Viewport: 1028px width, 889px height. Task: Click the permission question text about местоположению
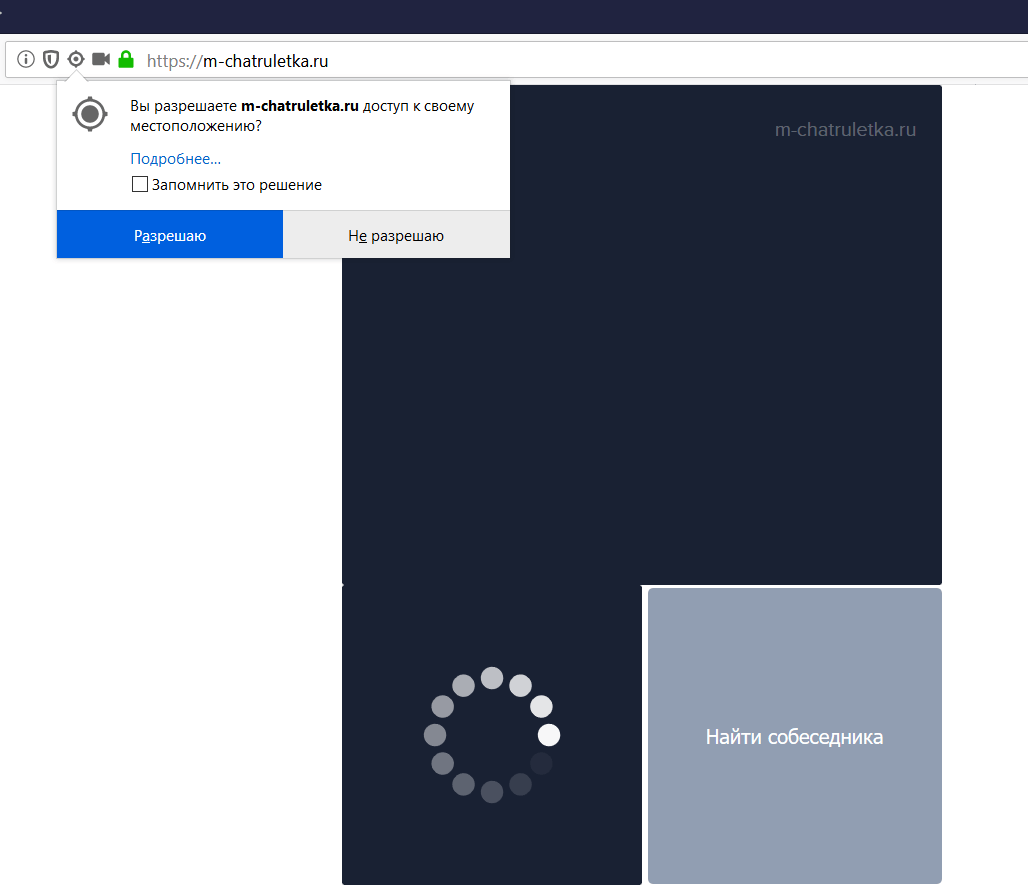point(302,115)
